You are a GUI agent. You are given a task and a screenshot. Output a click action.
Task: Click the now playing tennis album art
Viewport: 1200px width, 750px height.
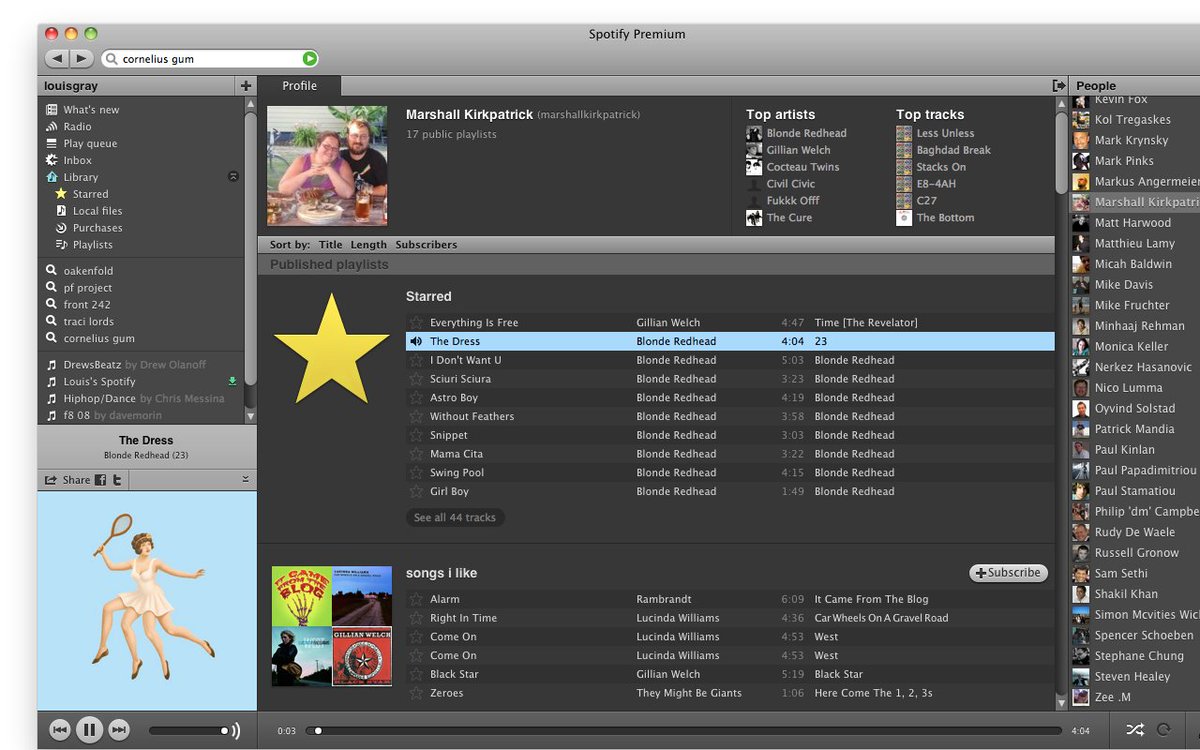tap(147, 601)
